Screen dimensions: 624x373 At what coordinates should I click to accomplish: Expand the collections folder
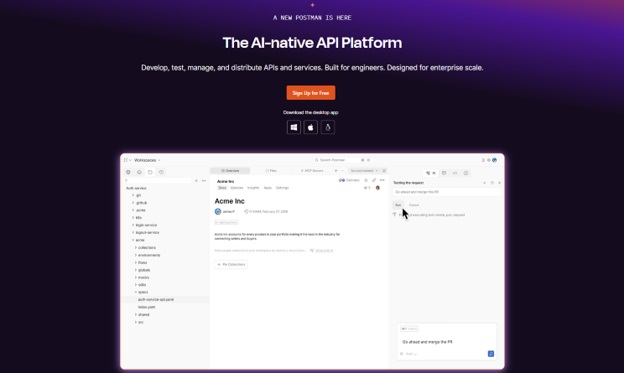[136, 248]
